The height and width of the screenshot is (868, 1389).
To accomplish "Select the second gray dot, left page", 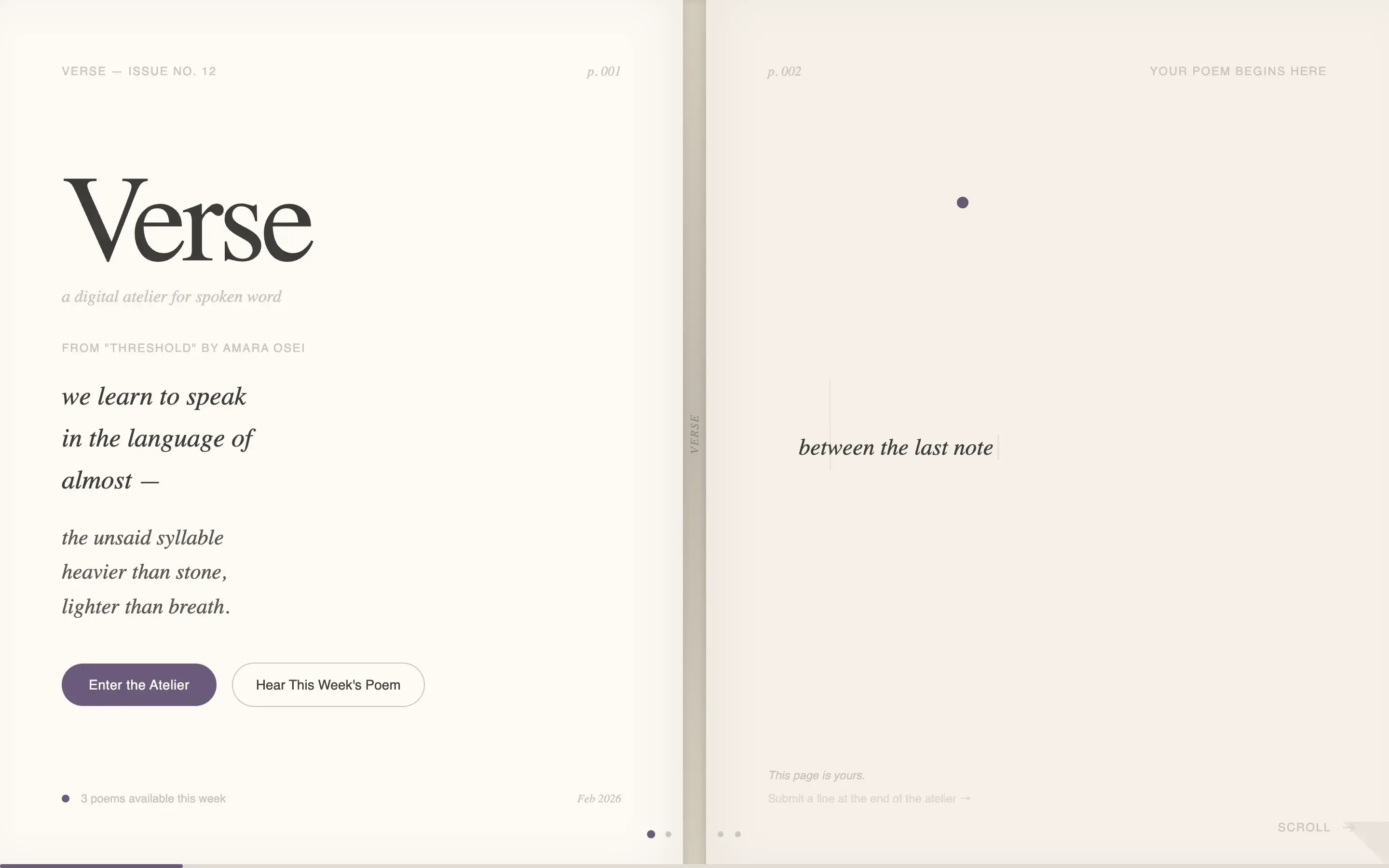I will [x=668, y=834].
